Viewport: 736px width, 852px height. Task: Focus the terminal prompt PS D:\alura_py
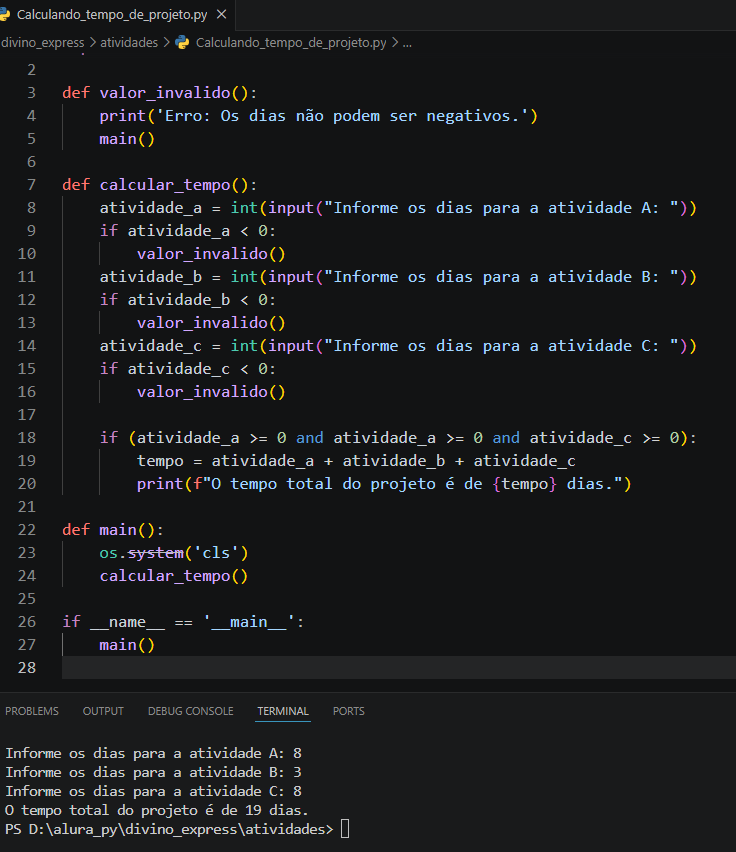169,829
